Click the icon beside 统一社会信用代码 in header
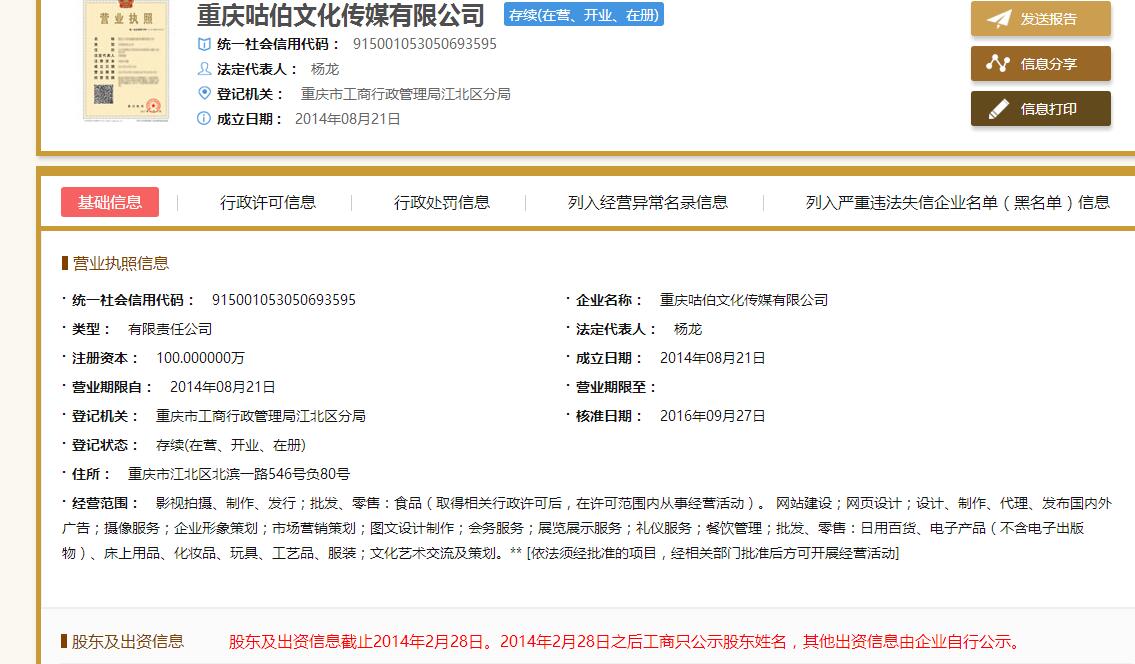The height and width of the screenshot is (664, 1135). click(204, 44)
